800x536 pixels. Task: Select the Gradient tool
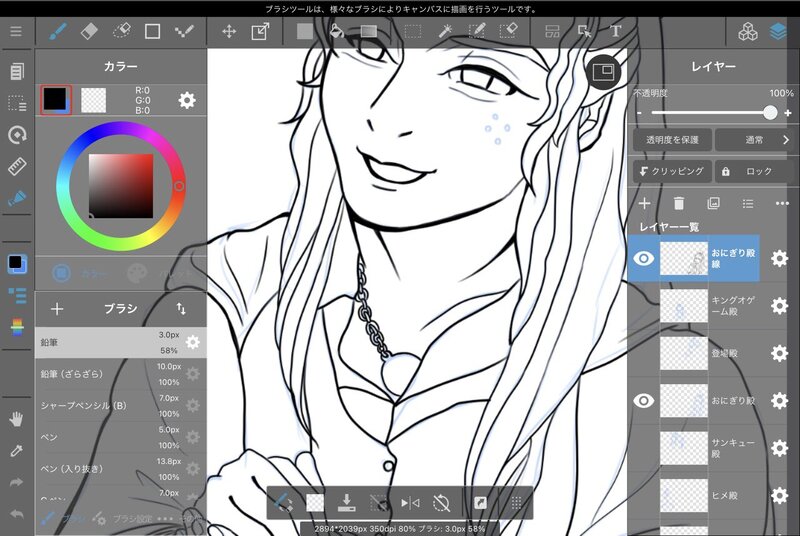368,31
